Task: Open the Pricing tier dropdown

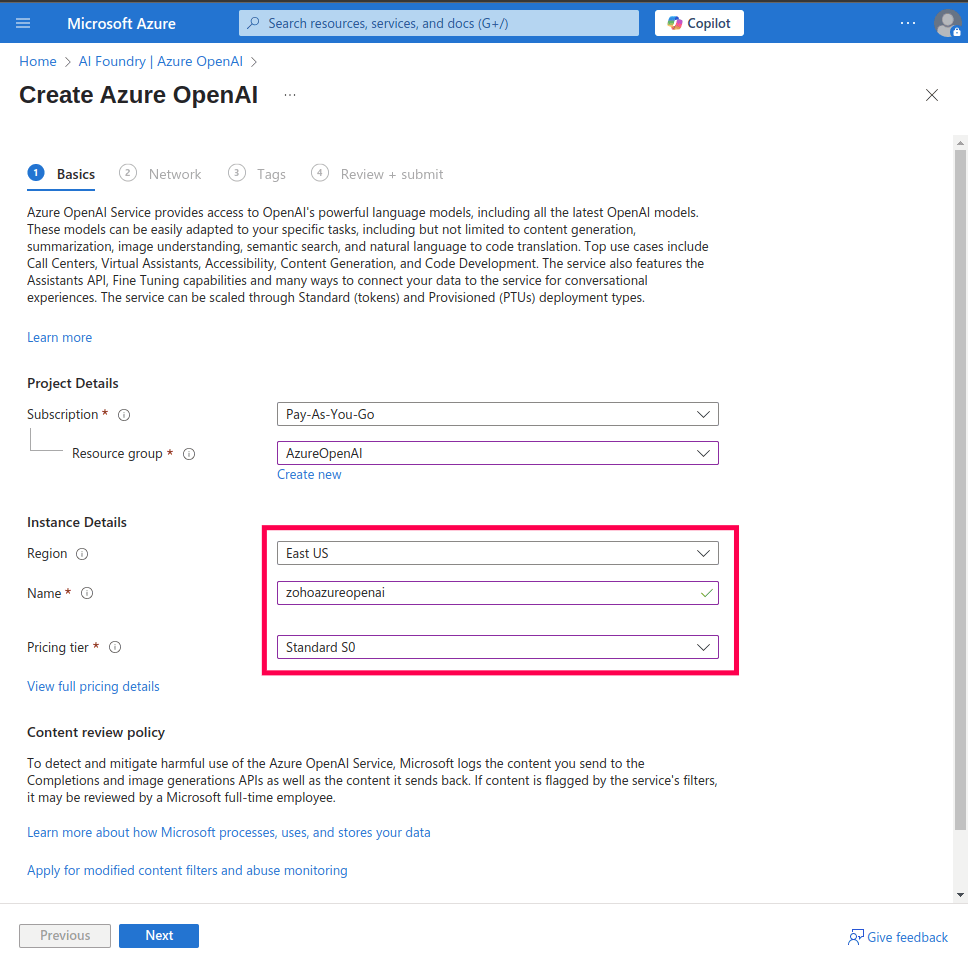Action: tap(703, 646)
